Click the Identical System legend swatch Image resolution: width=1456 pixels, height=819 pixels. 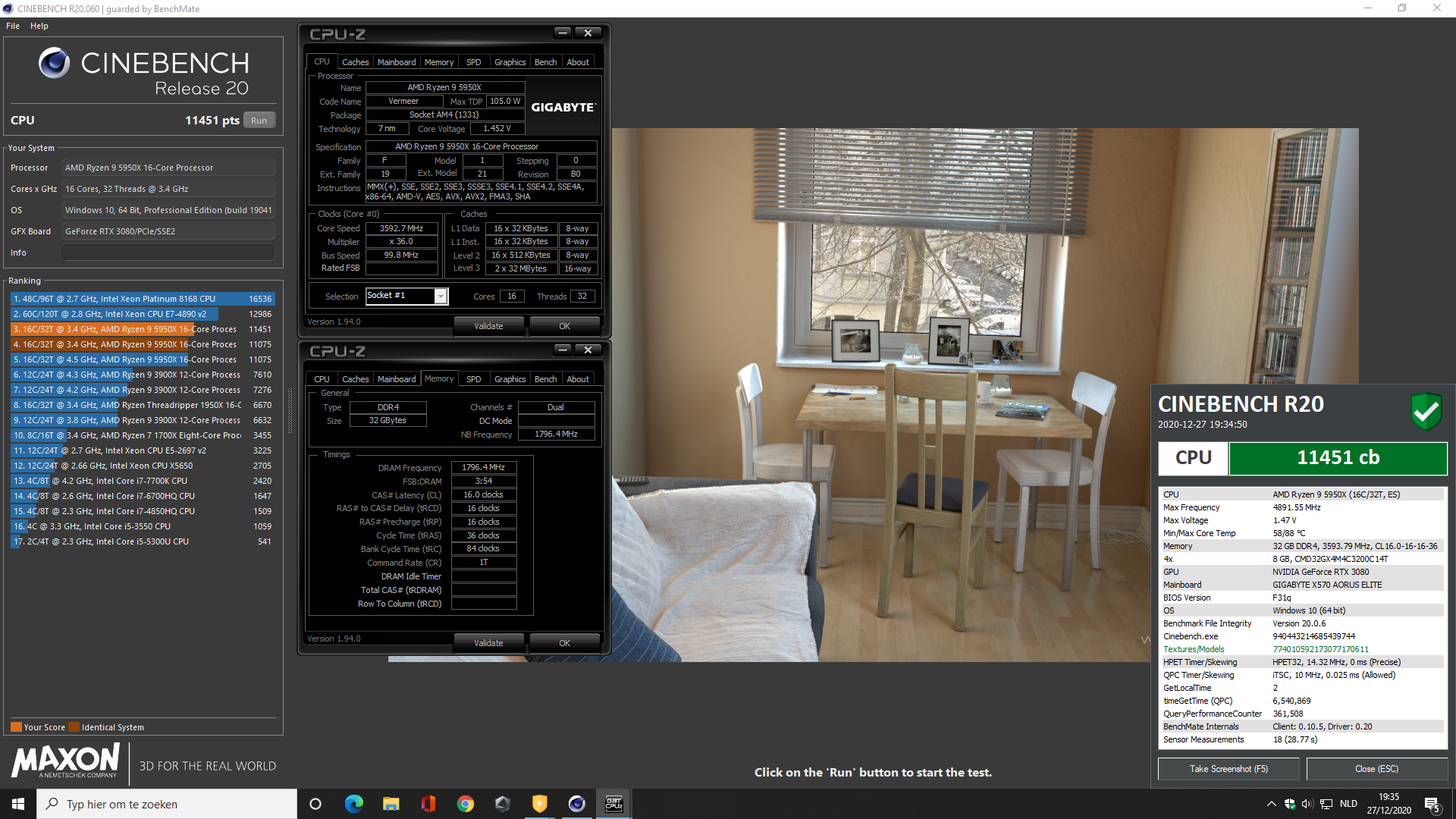(x=74, y=727)
